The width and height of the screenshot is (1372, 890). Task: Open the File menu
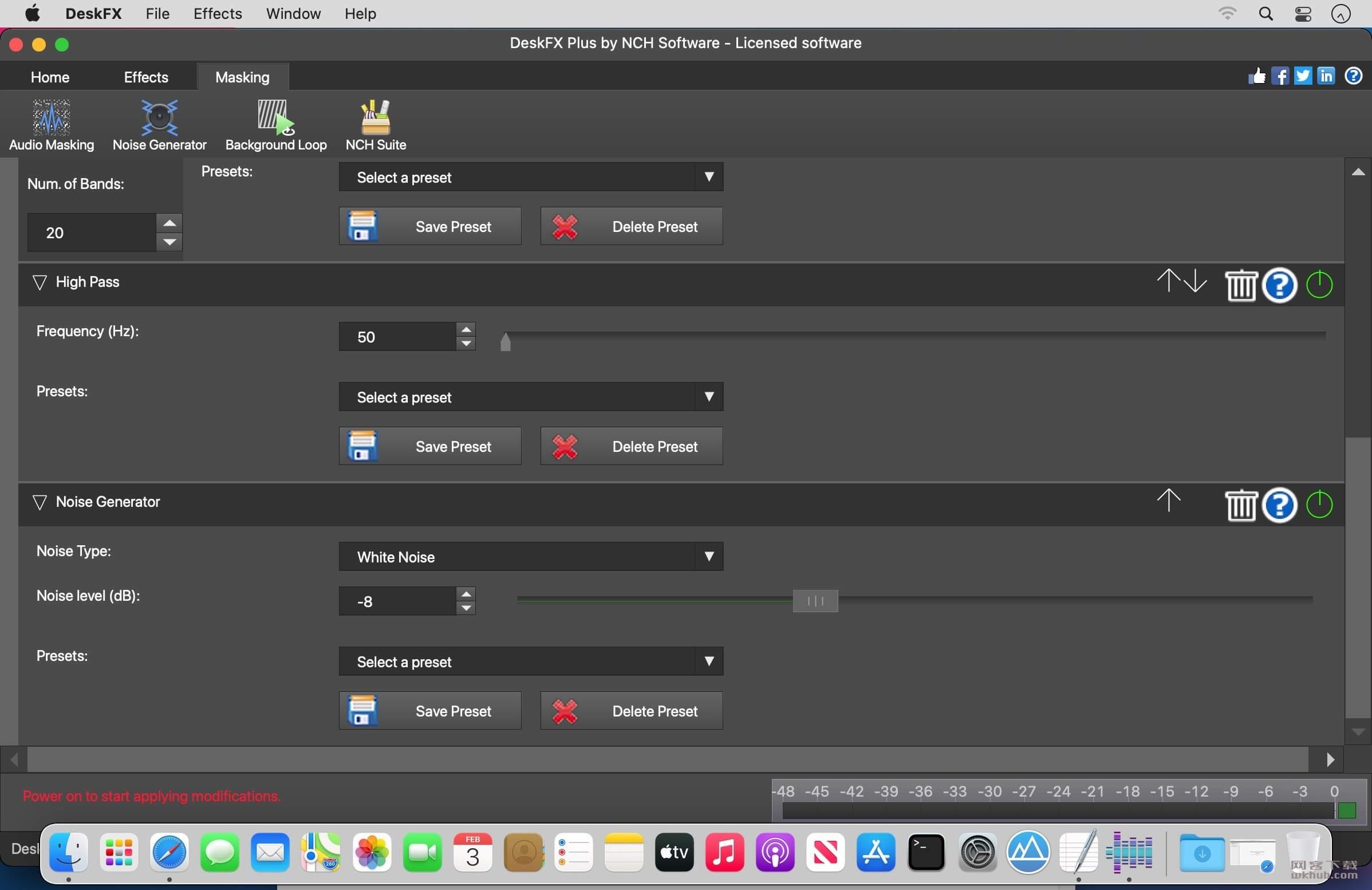coord(157,13)
